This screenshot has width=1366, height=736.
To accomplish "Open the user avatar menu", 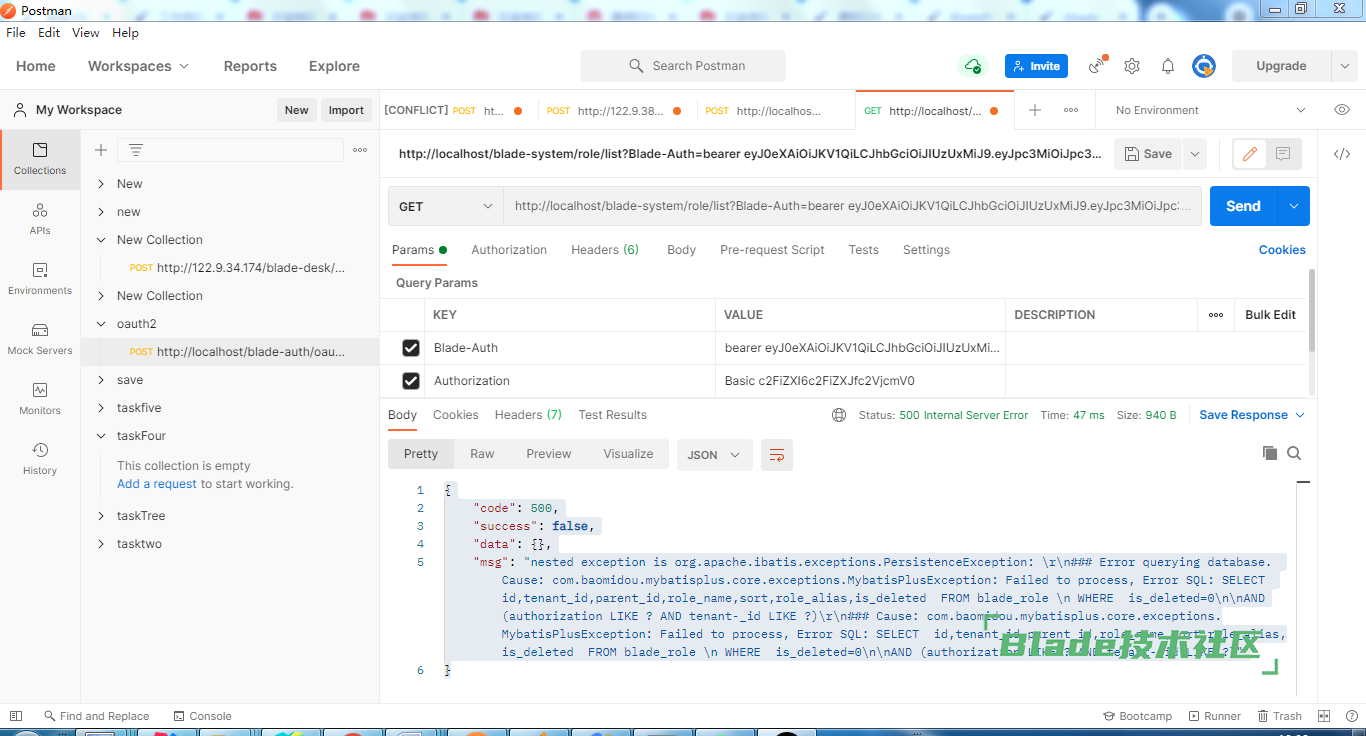I will (1204, 66).
